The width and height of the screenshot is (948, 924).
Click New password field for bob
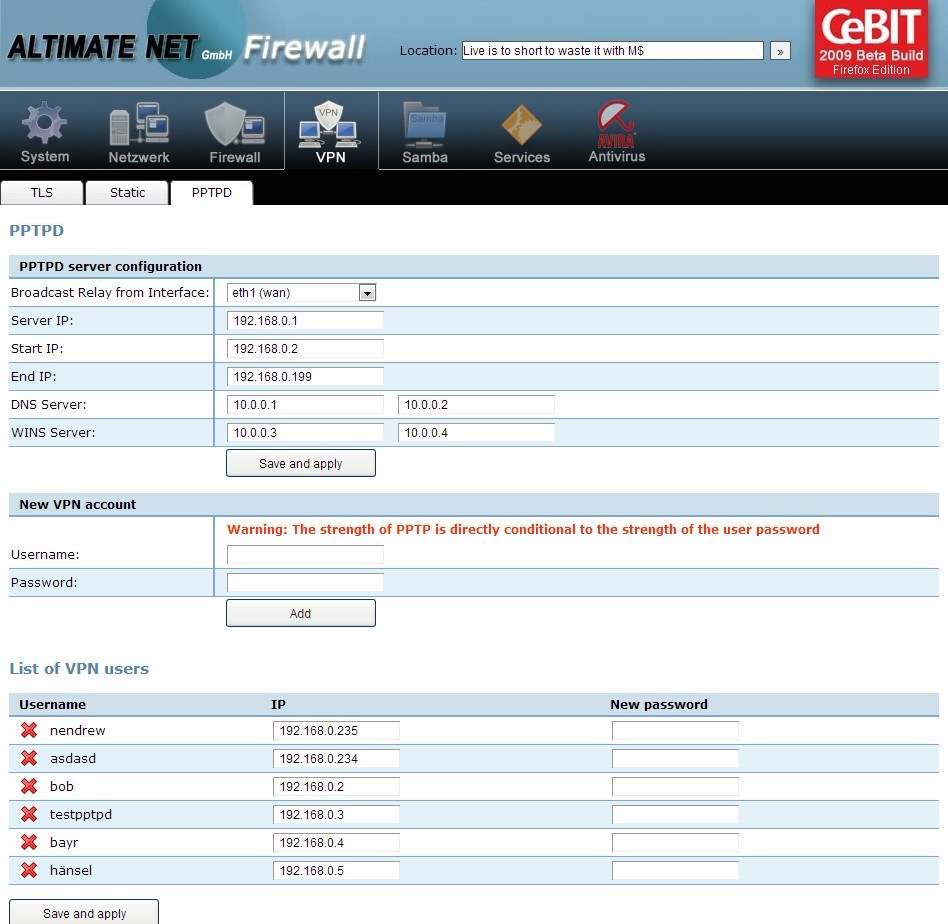tap(675, 786)
